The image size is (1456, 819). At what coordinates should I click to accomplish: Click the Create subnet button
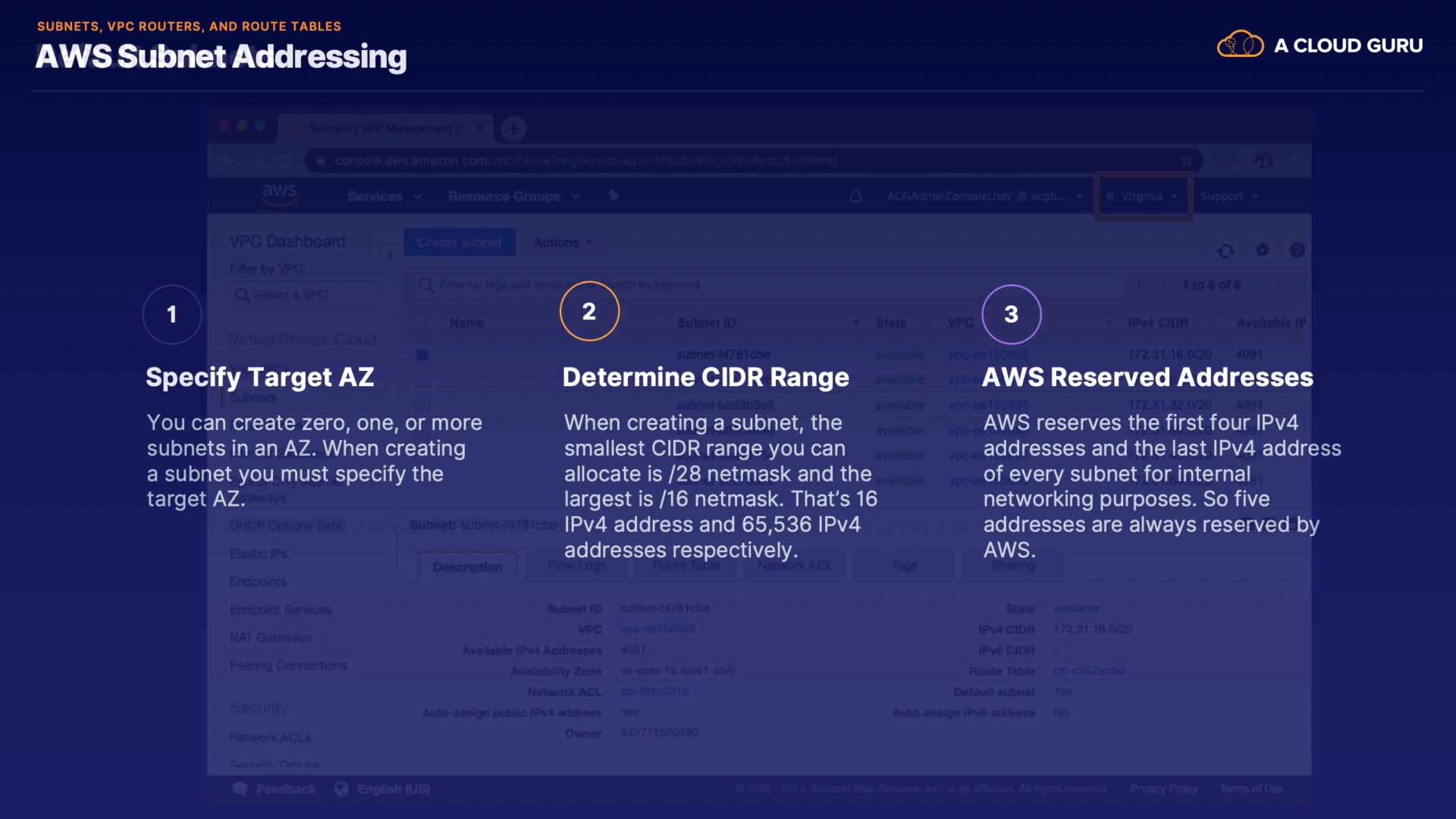(460, 243)
